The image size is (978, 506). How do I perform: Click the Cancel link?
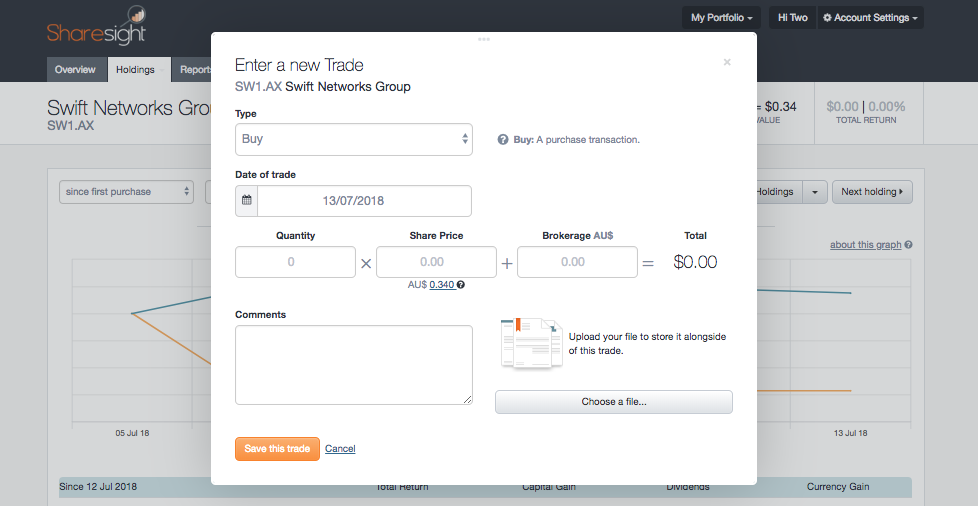pos(340,449)
